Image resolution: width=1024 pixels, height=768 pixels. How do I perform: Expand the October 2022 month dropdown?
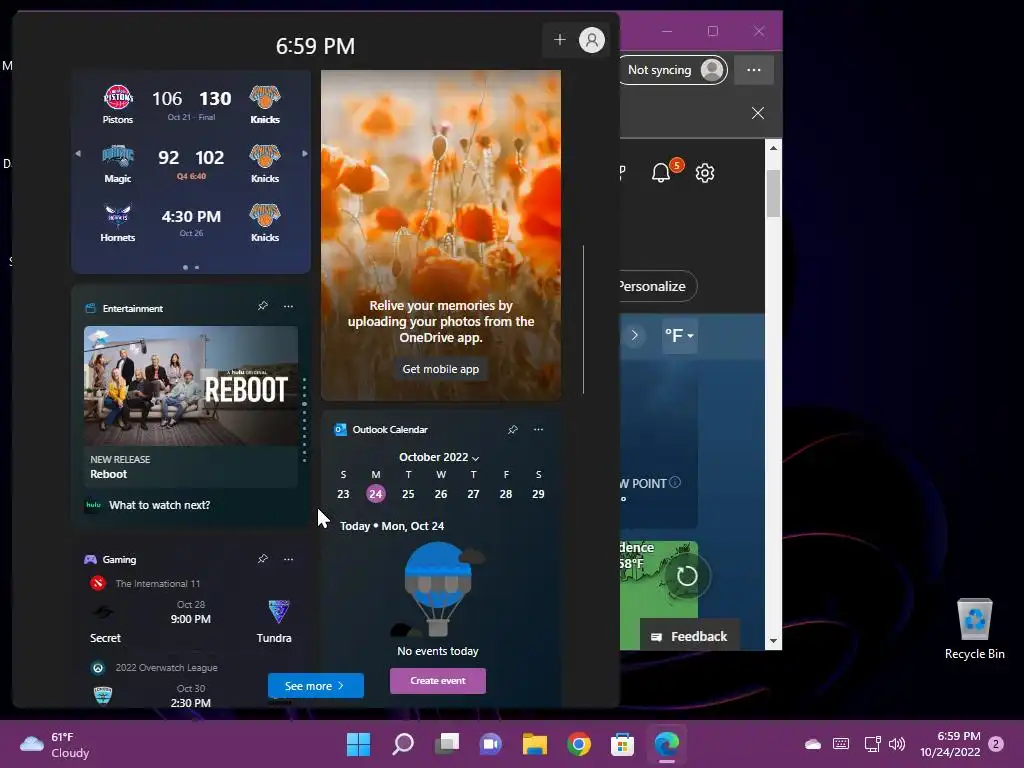point(439,457)
